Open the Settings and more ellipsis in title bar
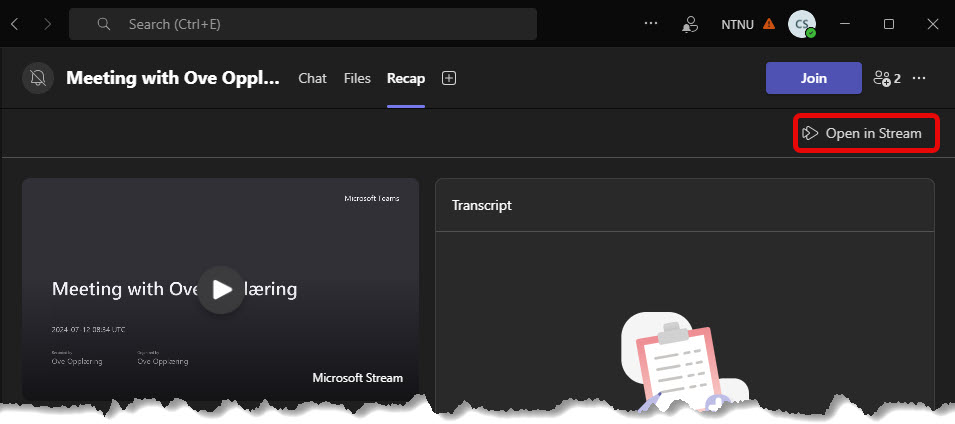Screen dimensions: 955x424 tap(651, 24)
